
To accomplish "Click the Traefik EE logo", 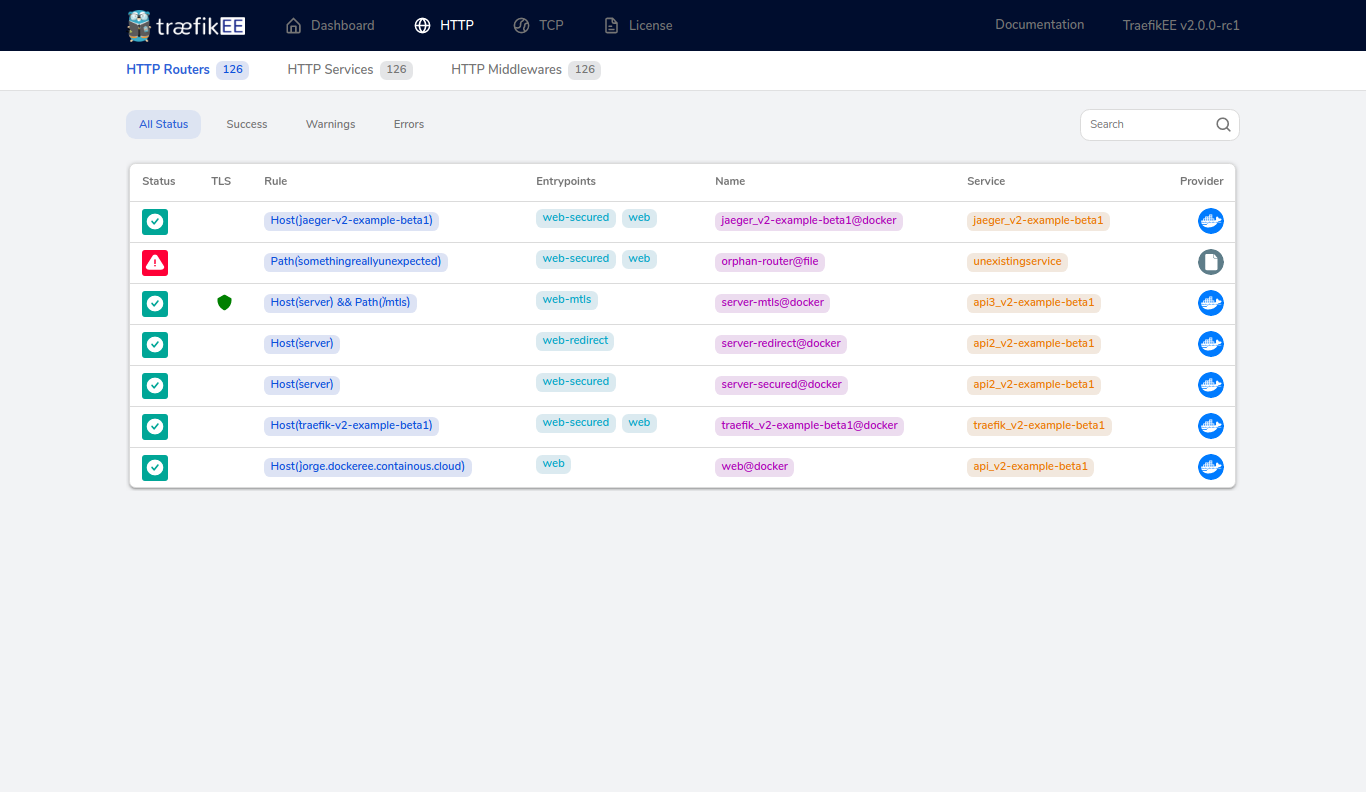I will (x=186, y=25).
